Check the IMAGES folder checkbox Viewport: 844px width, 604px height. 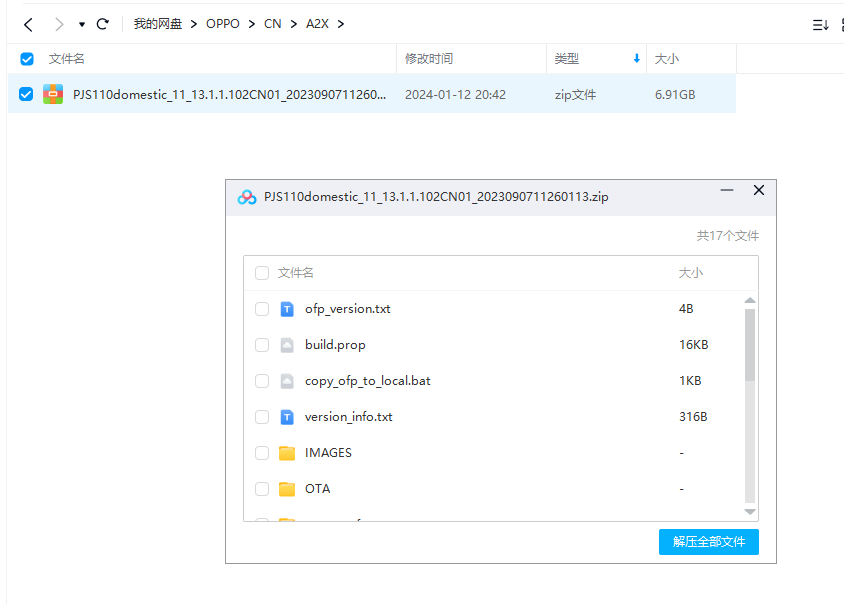click(262, 453)
